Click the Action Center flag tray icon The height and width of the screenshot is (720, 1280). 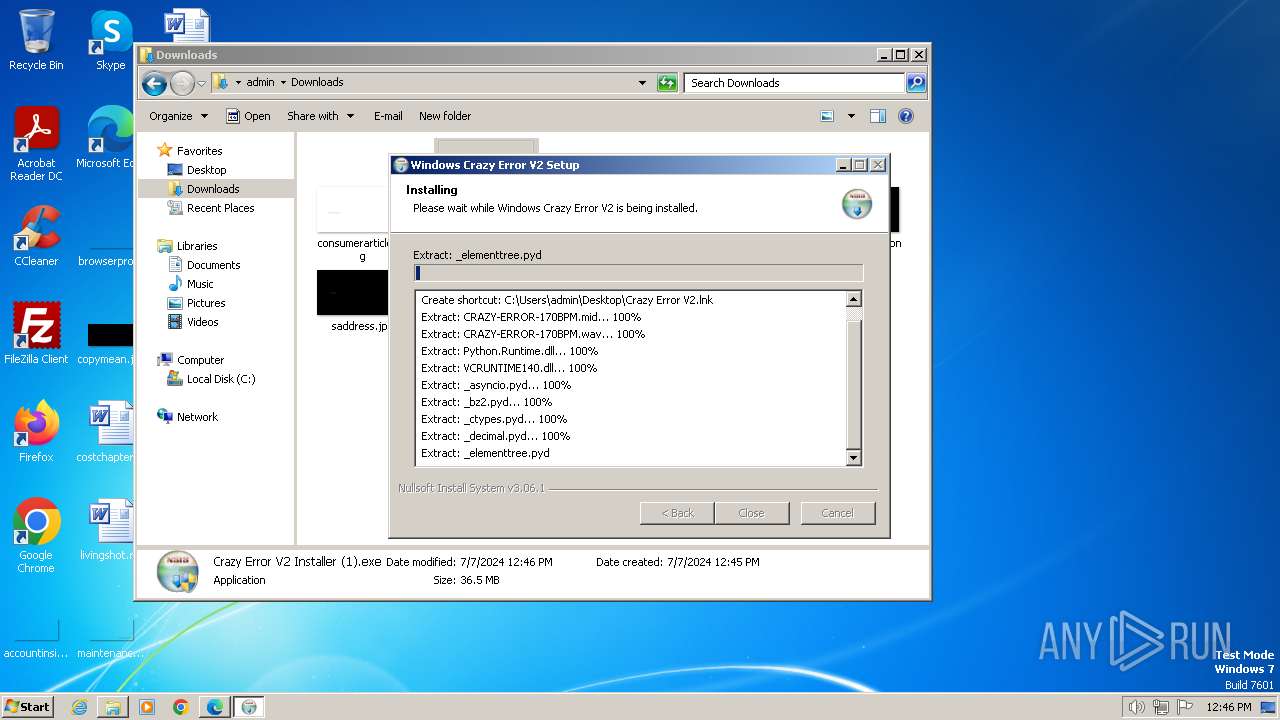coord(1185,707)
